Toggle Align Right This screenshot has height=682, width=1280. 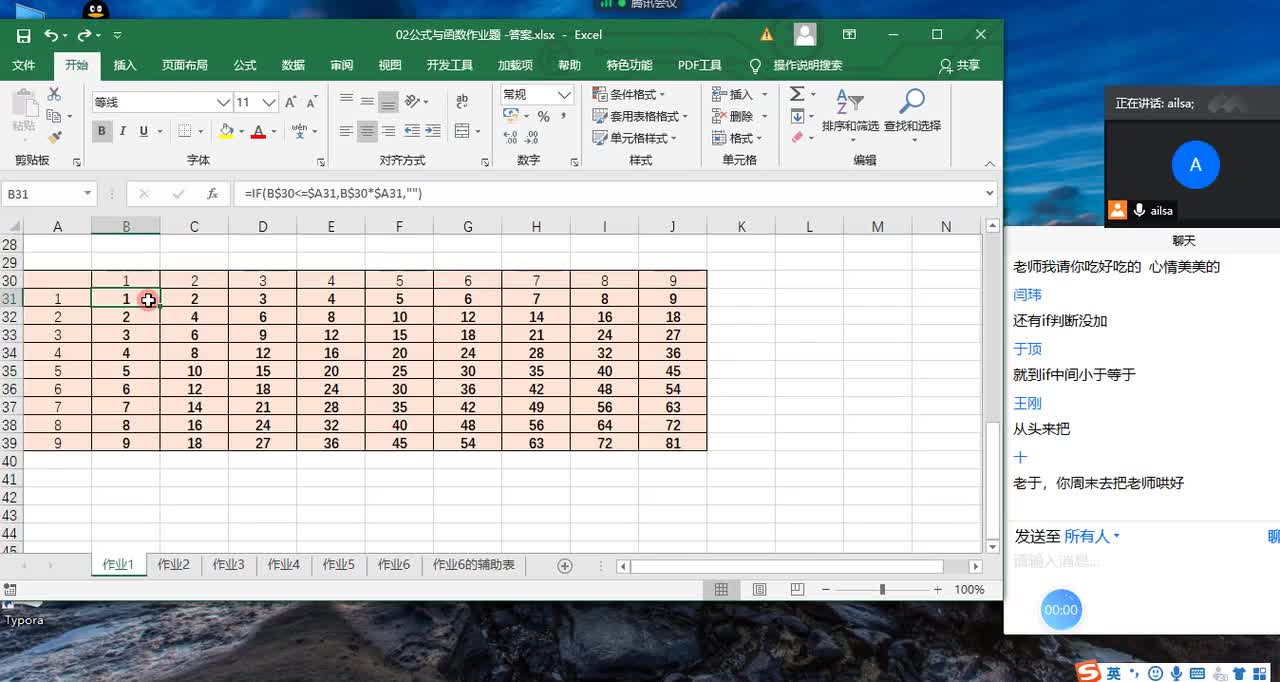click(388, 131)
